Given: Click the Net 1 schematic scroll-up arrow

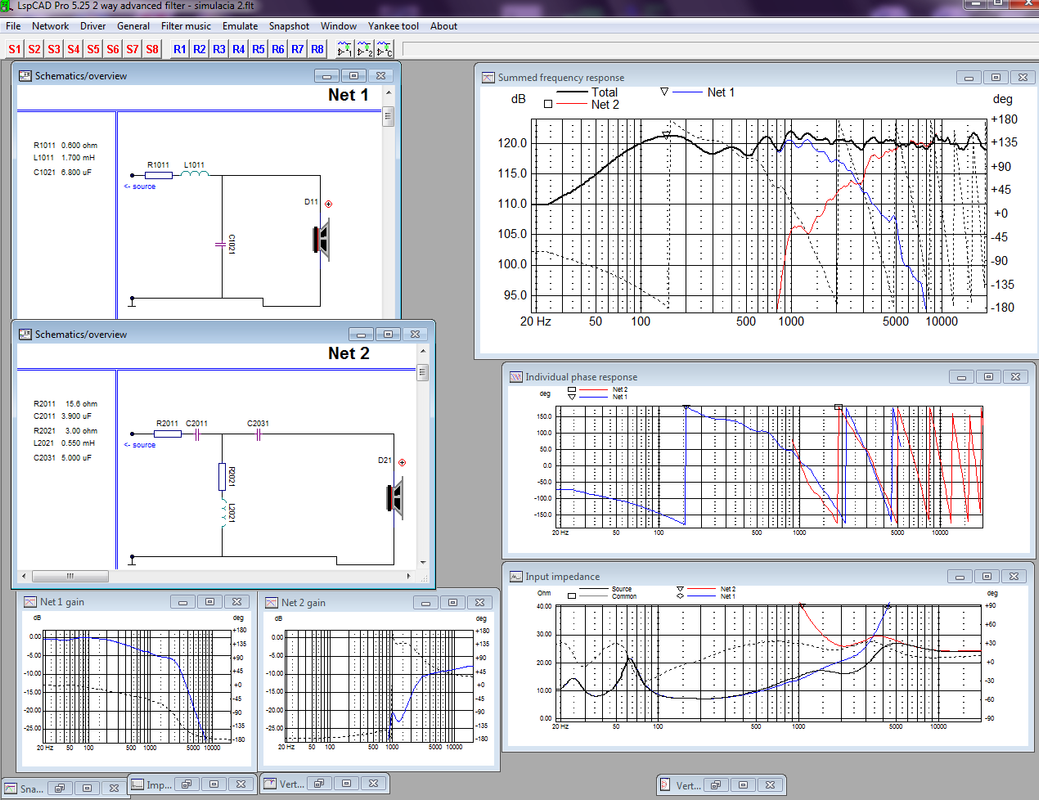Looking at the screenshot, I should tap(388, 93).
